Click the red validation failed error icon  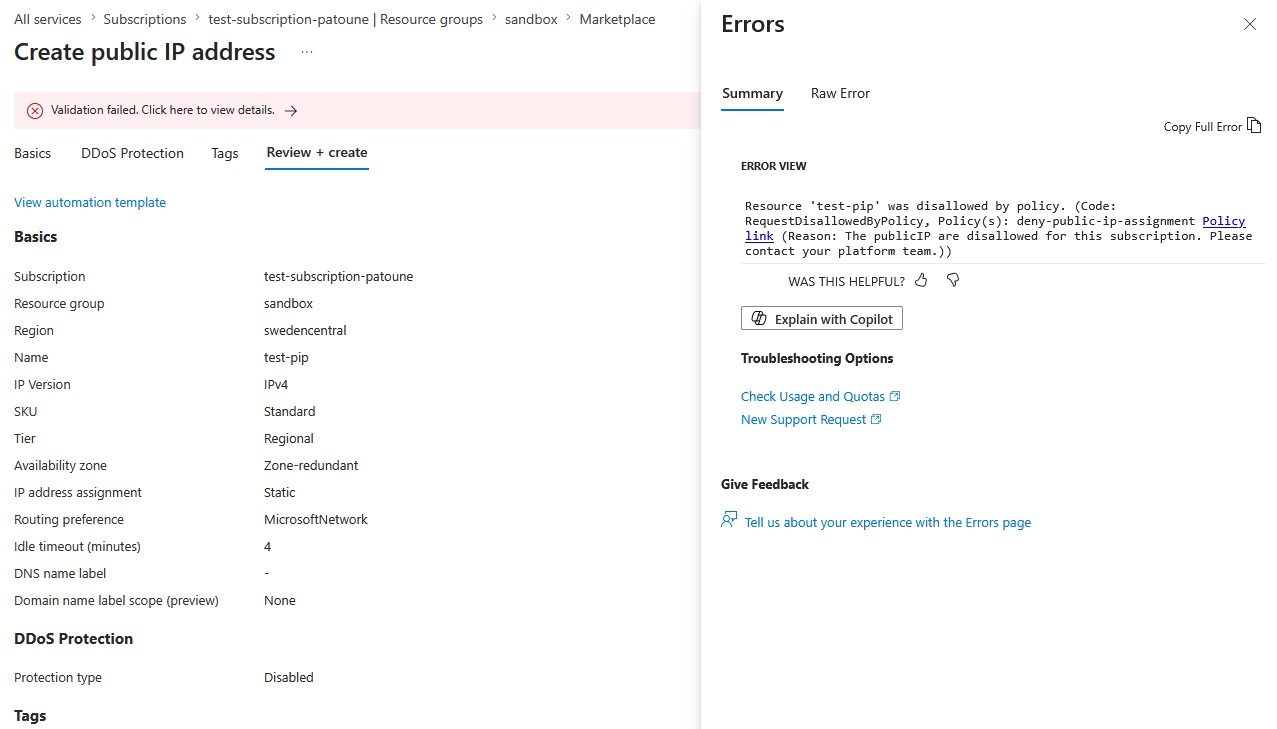tap(35, 111)
